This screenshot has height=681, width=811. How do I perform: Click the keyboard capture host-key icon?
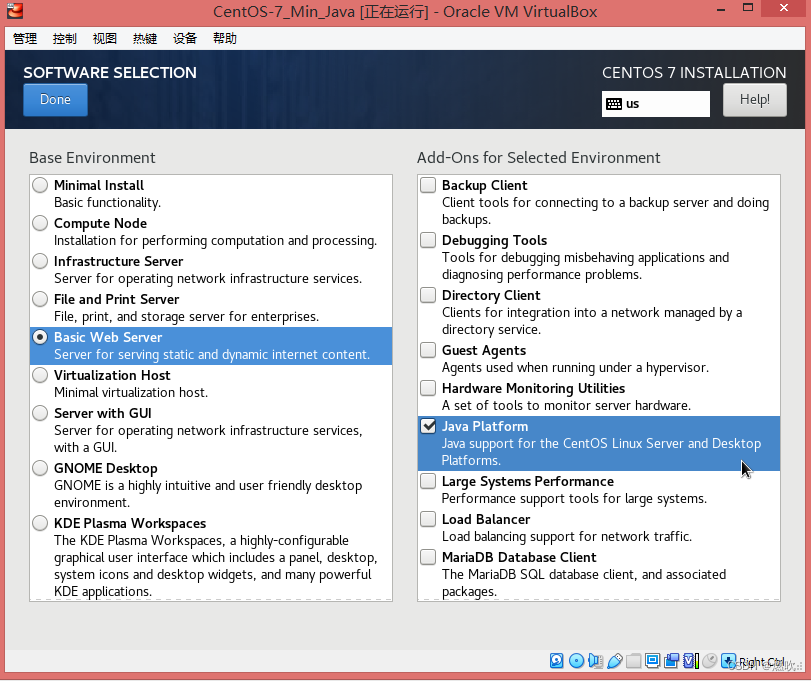(x=728, y=660)
